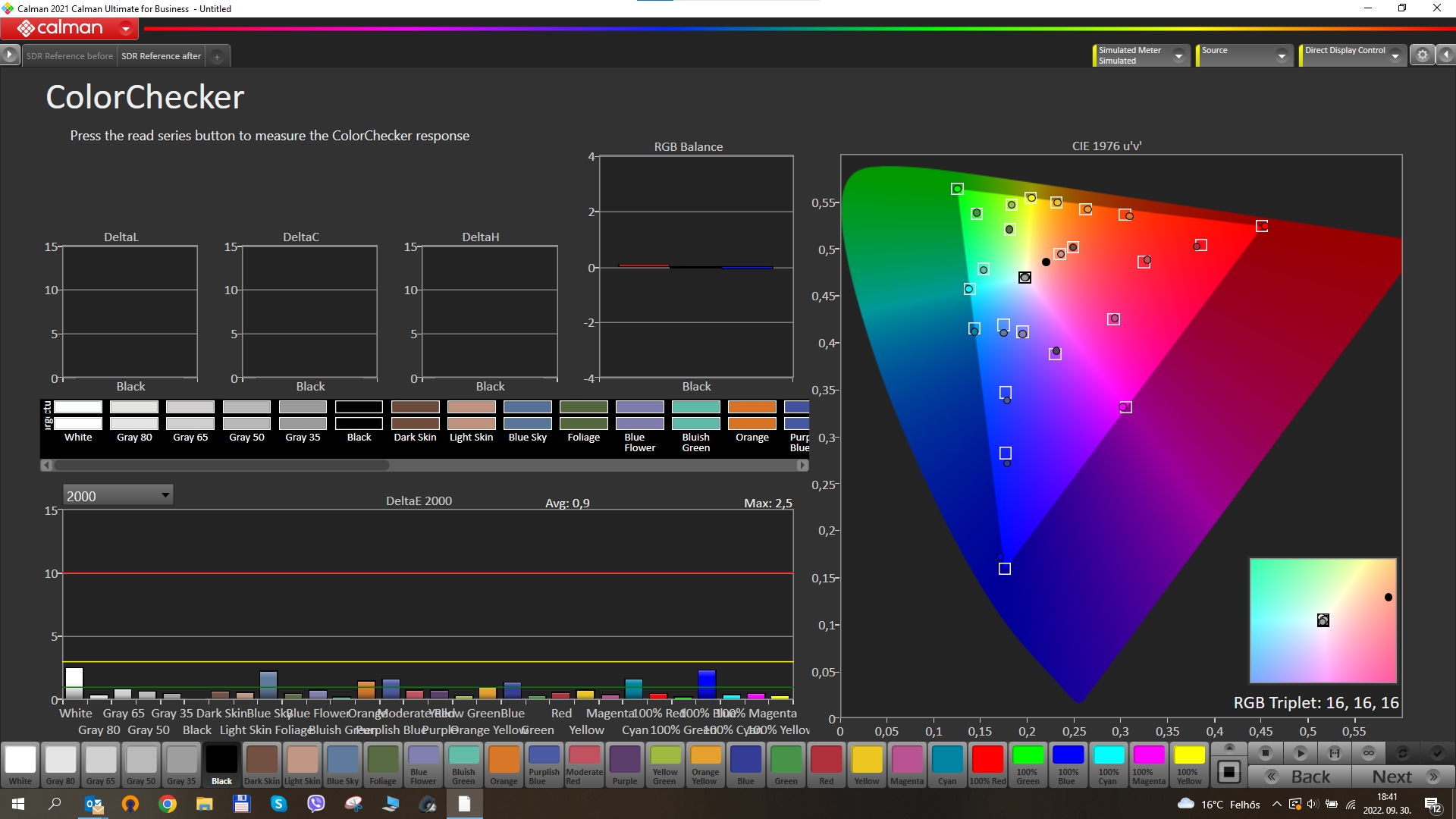Open Chrome from the taskbar
Screen dimensions: 1456x819
tap(168, 804)
